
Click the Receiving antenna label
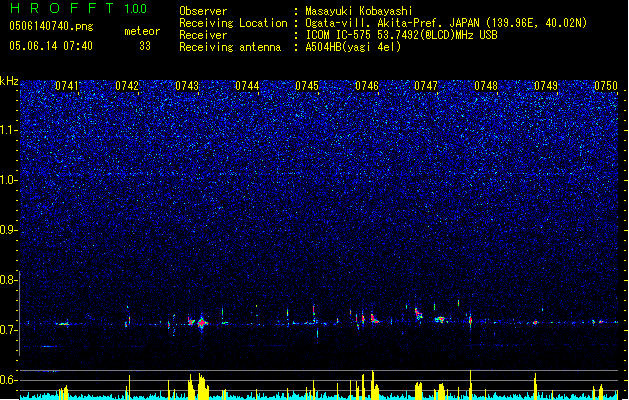click(x=230, y=47)
